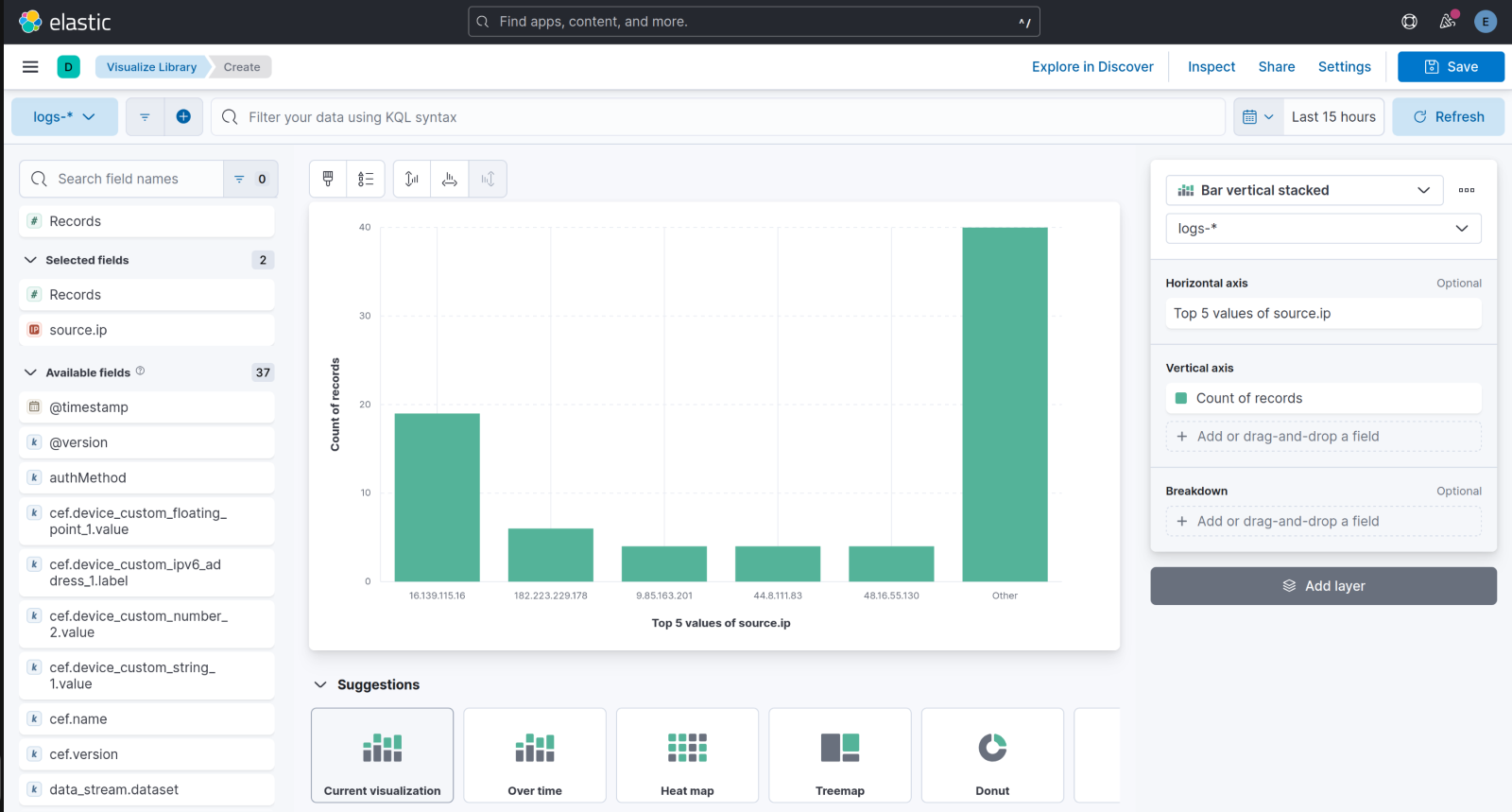Open Bar vertical stacked chart type dropdown
The height and width of the screenshot is (812, 1512).
click(x=1304, y=190)
